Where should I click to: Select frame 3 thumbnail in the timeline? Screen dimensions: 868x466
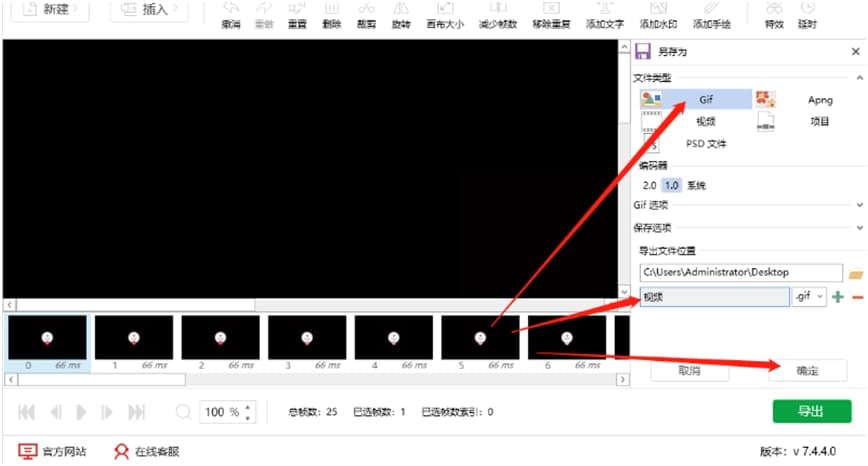pyautogui.click(x=307, y=338)
